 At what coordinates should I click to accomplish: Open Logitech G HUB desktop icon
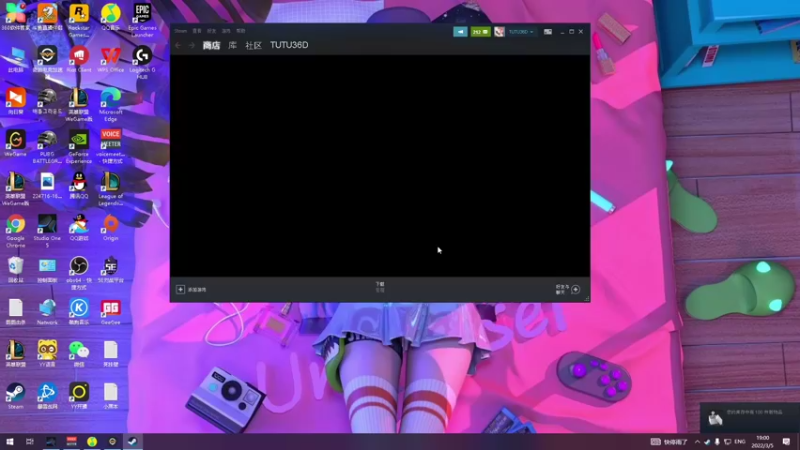coord(142,63)
